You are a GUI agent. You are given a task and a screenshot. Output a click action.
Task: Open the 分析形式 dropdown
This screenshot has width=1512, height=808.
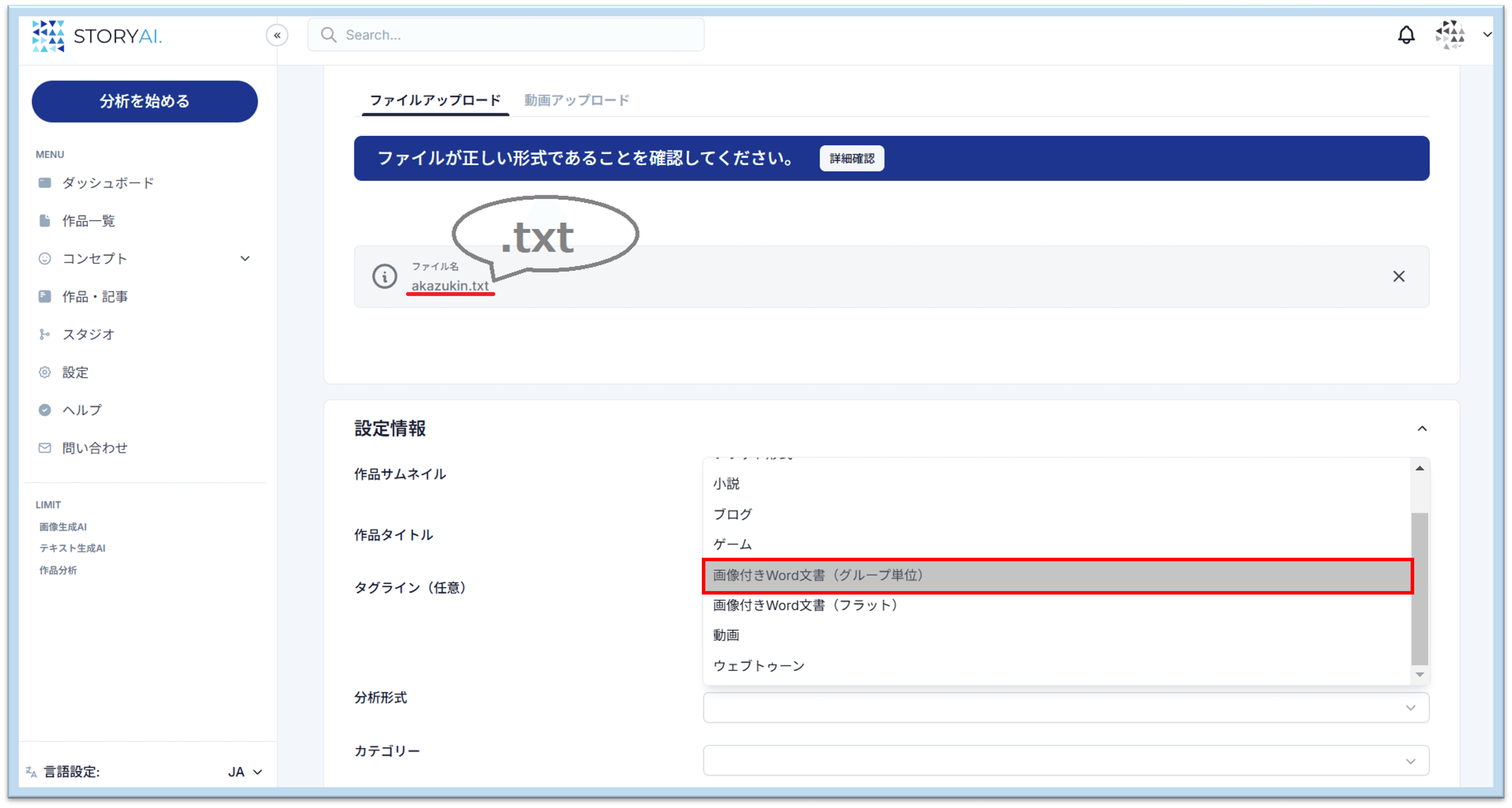point(1066,708)
